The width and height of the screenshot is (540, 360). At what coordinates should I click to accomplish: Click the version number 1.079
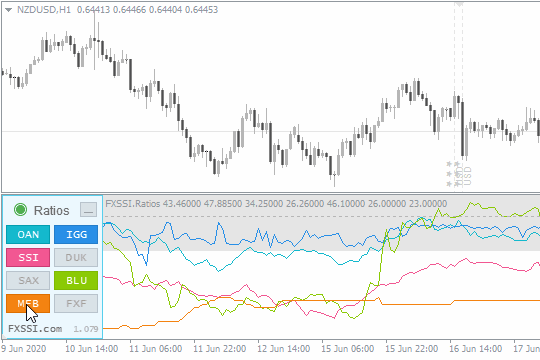(86, 329)
